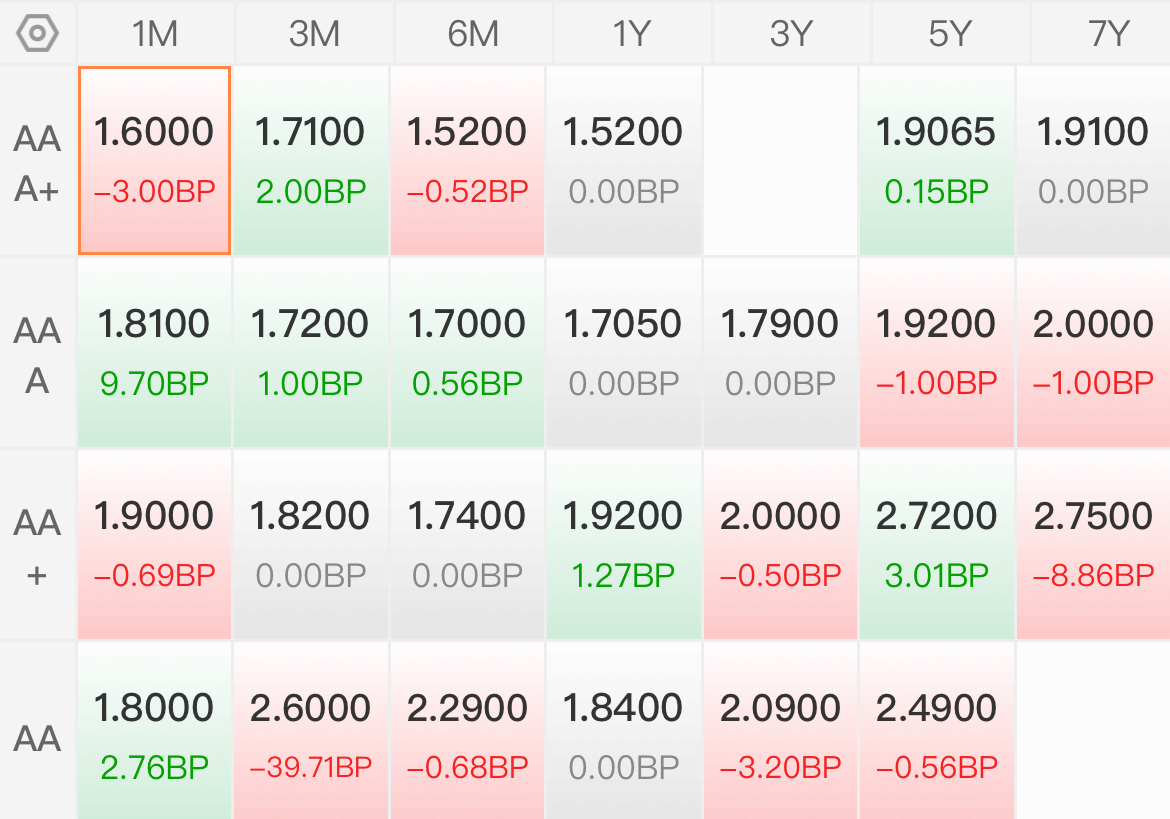Click AA 3Y cell with 2.0900

click(x=780, y=735)
